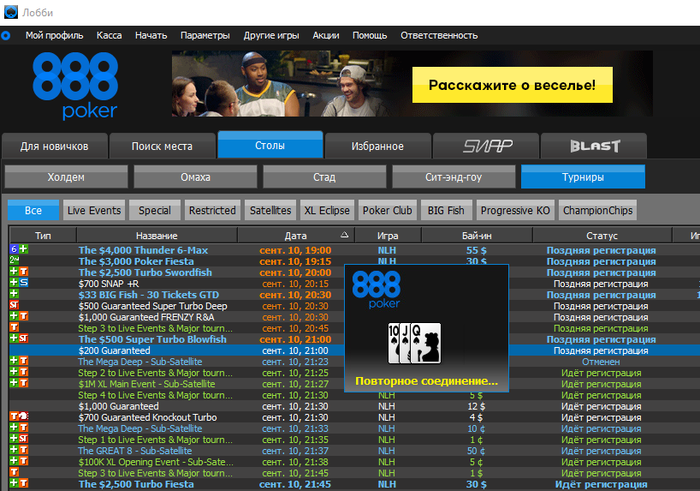Sort by the Название column header
The image size is (700, 491).
click(x=157, y=235)
